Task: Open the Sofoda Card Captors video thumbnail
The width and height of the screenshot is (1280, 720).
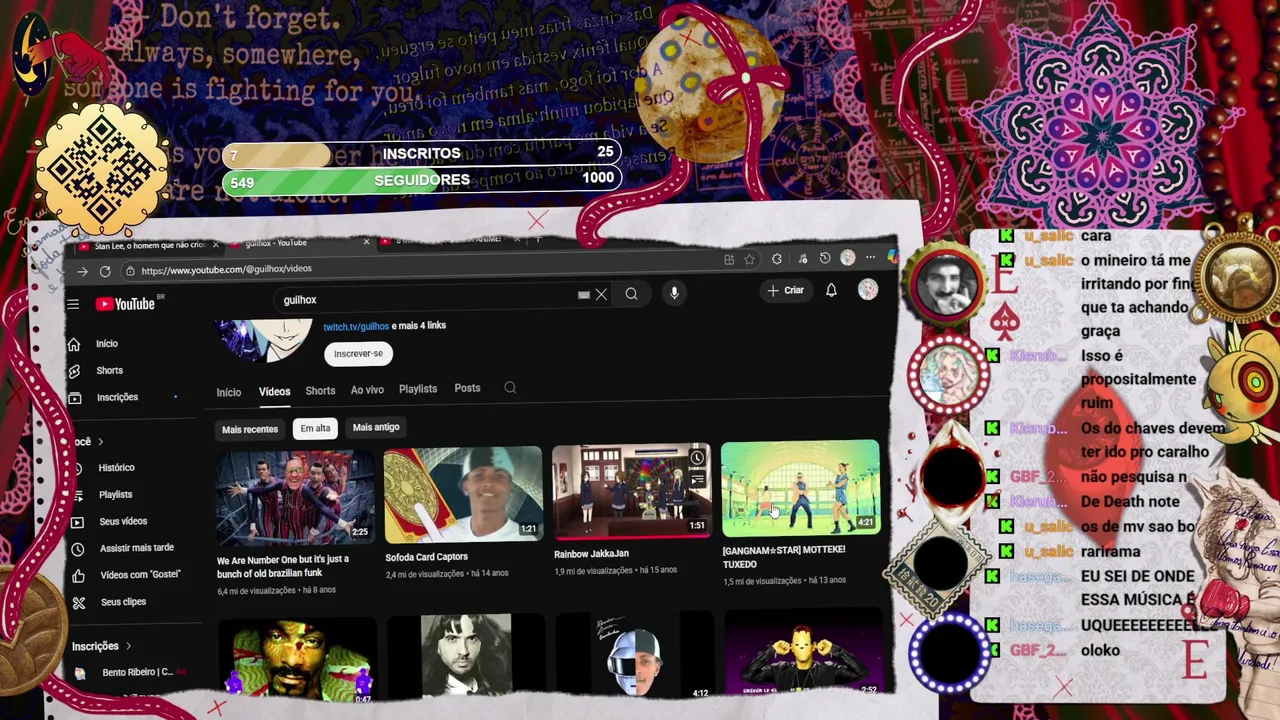Action: [x=463, y=494]
